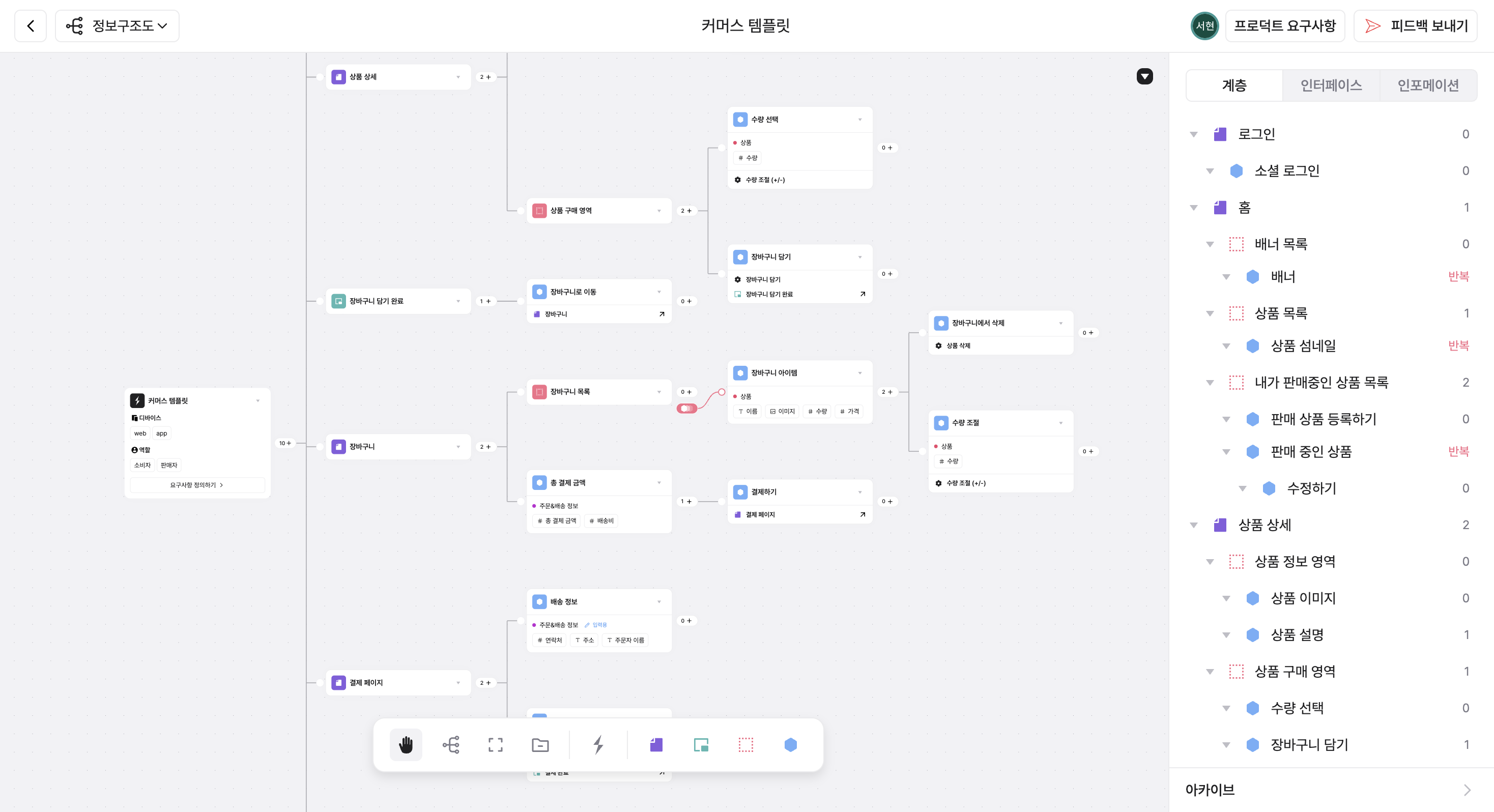
Task: Open the folder icon in bottom toolbar
Action: [540, 744]
